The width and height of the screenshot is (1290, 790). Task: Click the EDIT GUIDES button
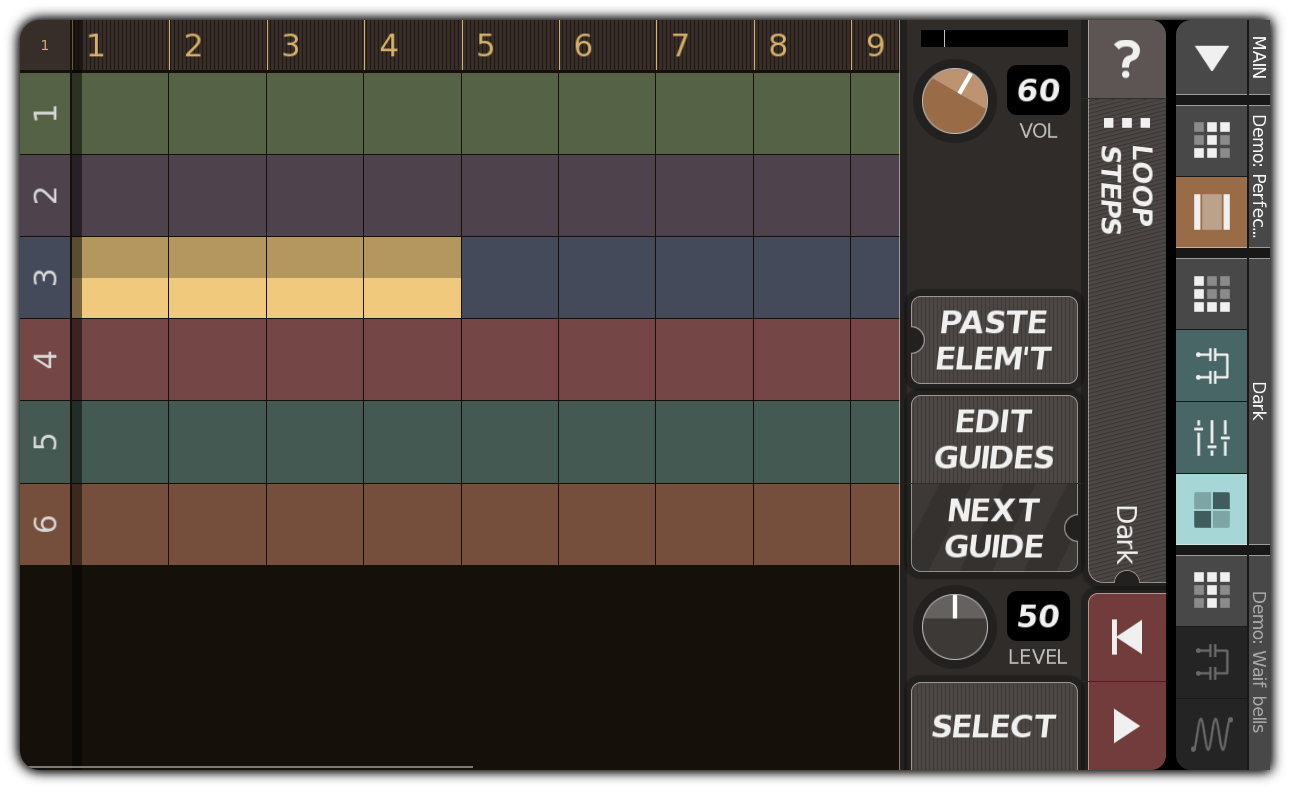pyautogui.click(x=993, y=438)
